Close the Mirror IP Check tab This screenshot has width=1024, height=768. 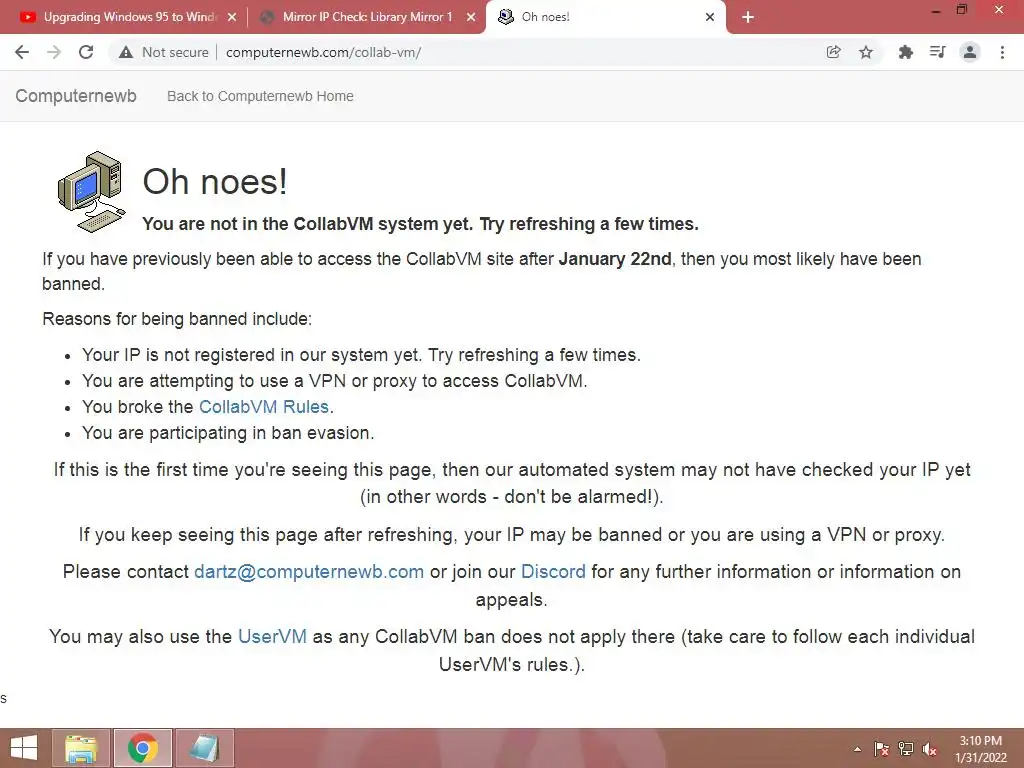point(471,18)
